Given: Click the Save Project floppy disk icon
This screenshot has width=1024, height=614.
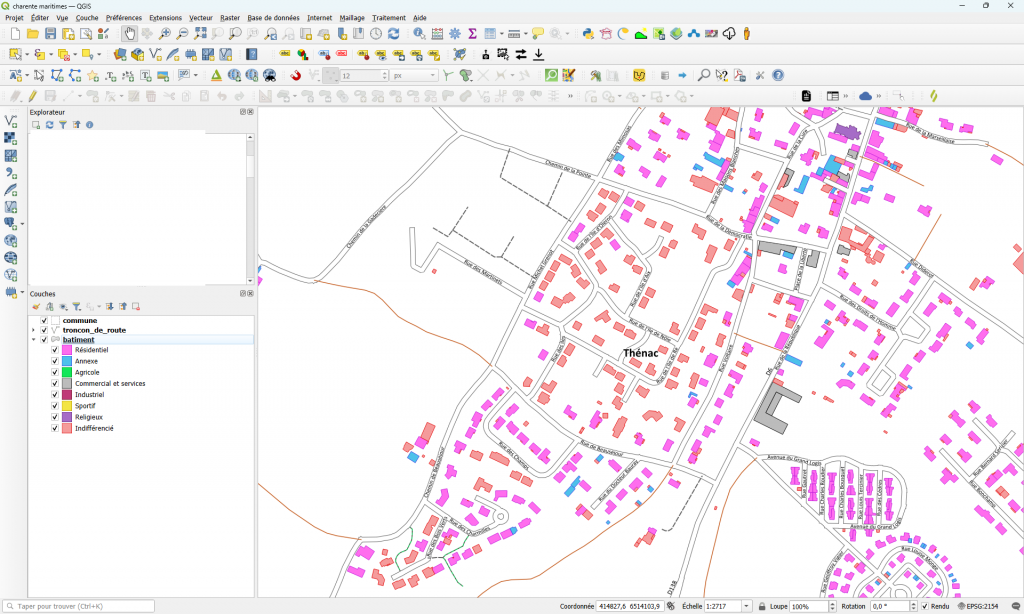Looking at the screenshot, I should (51, 34).
